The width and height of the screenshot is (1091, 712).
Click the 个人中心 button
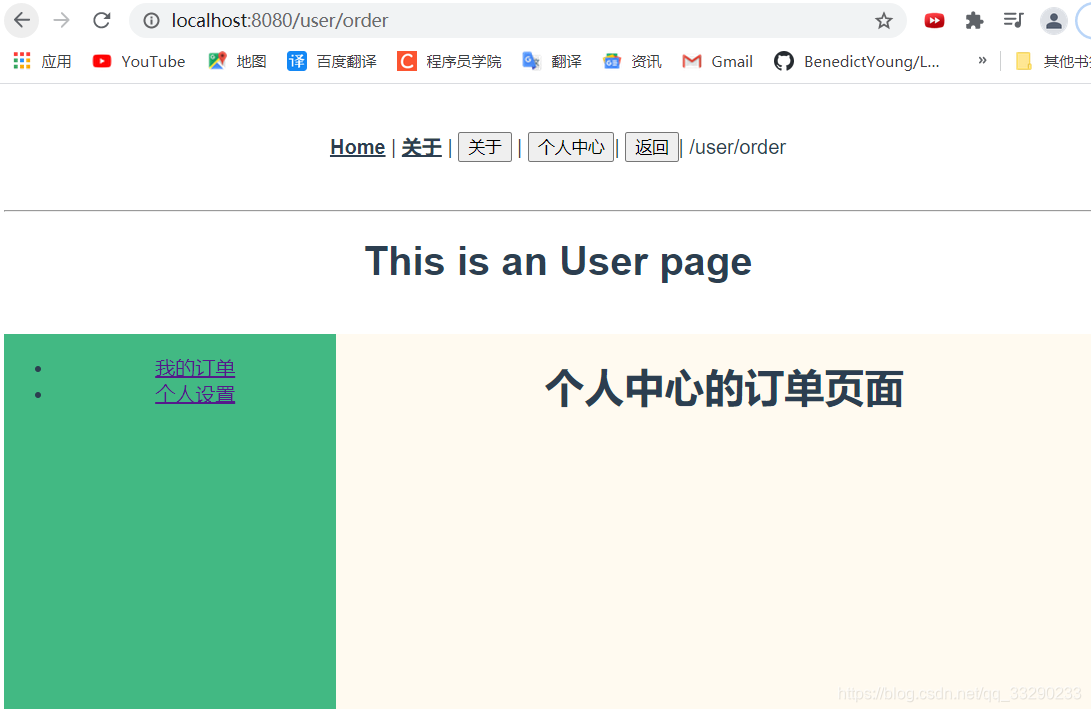[x=571, y=147]
